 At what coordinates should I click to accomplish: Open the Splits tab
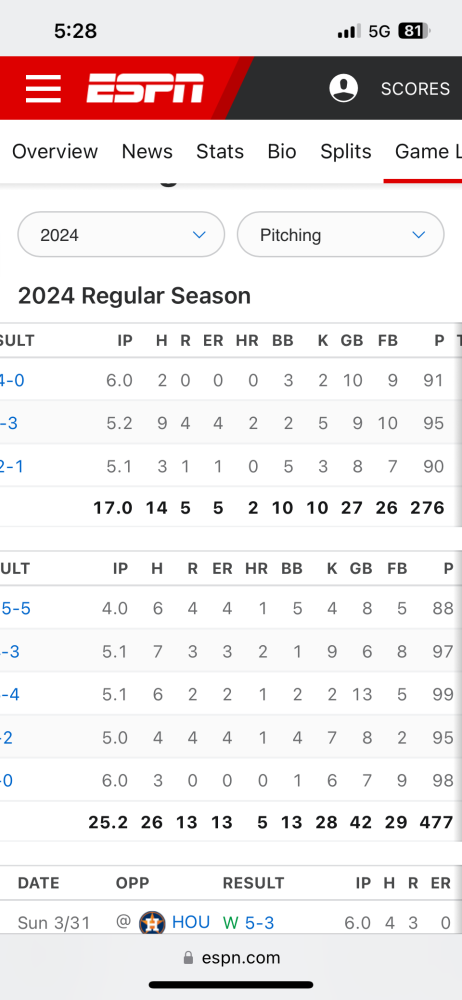[346, 152]
